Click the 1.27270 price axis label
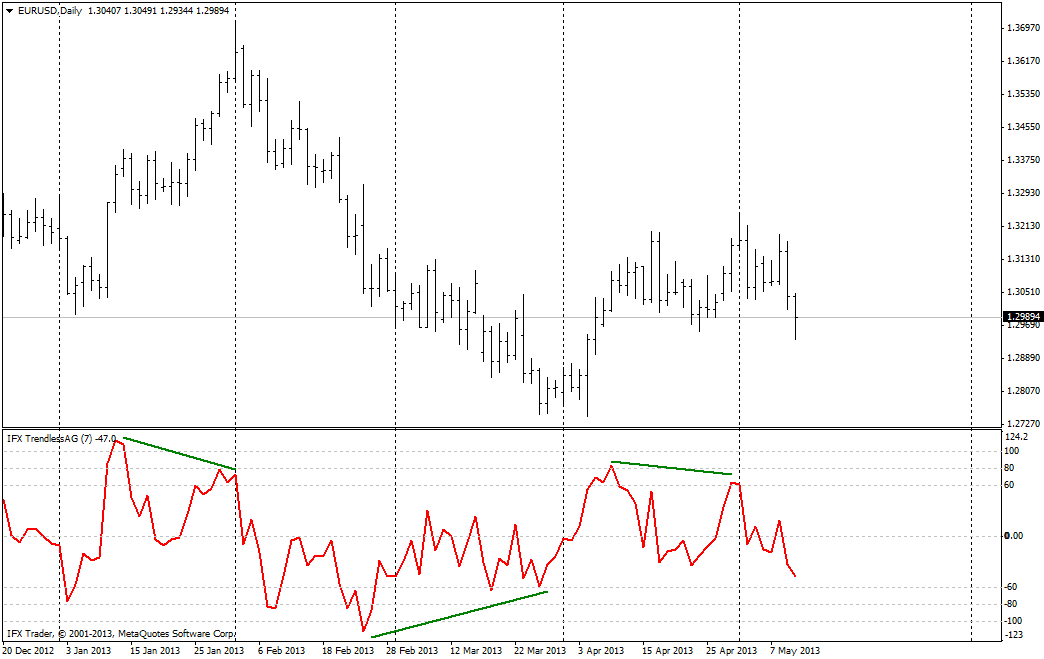This screenshot has height=659, width=1044. [1022, 423]
